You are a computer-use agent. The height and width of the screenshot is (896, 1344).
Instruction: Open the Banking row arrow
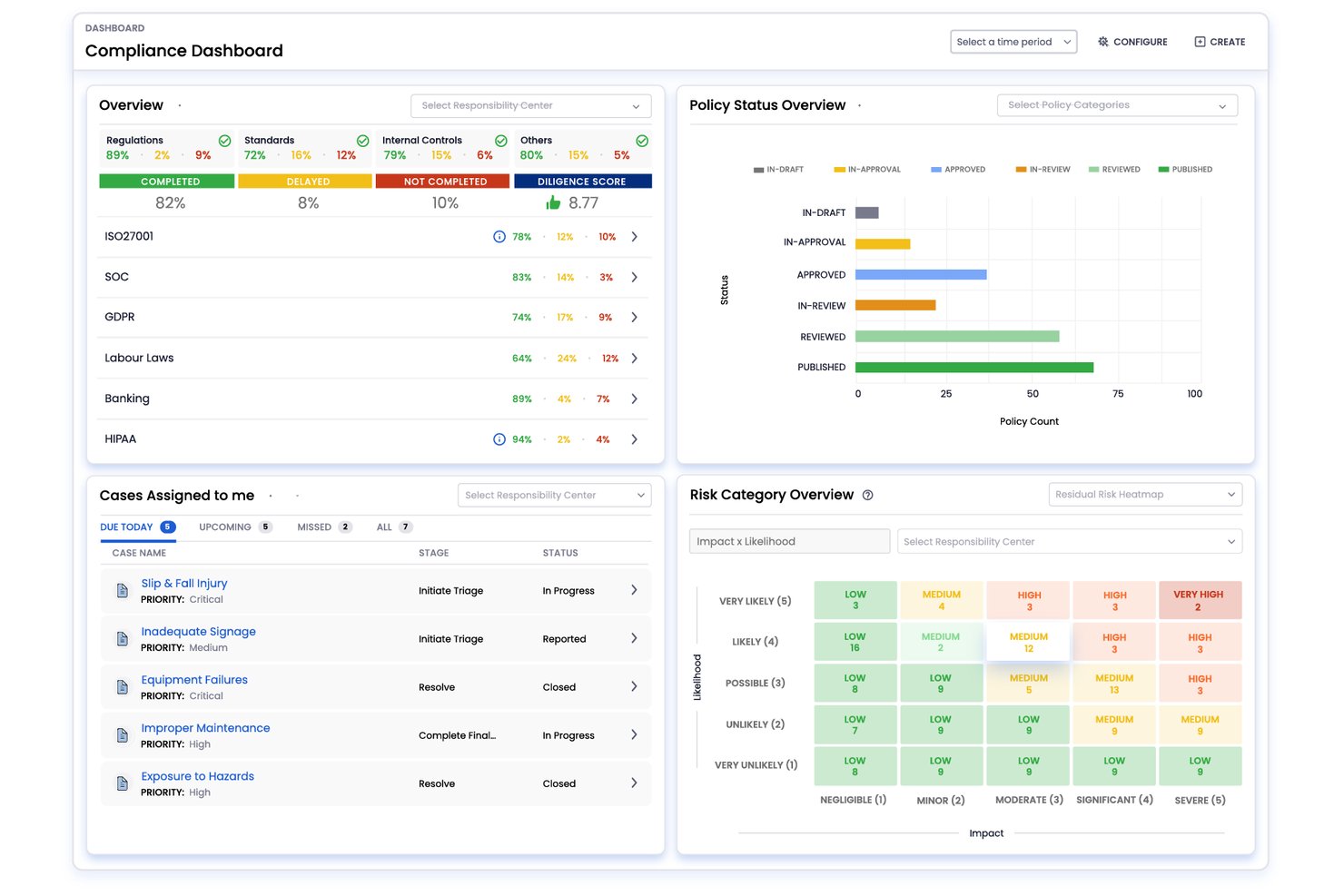point(634,399)
